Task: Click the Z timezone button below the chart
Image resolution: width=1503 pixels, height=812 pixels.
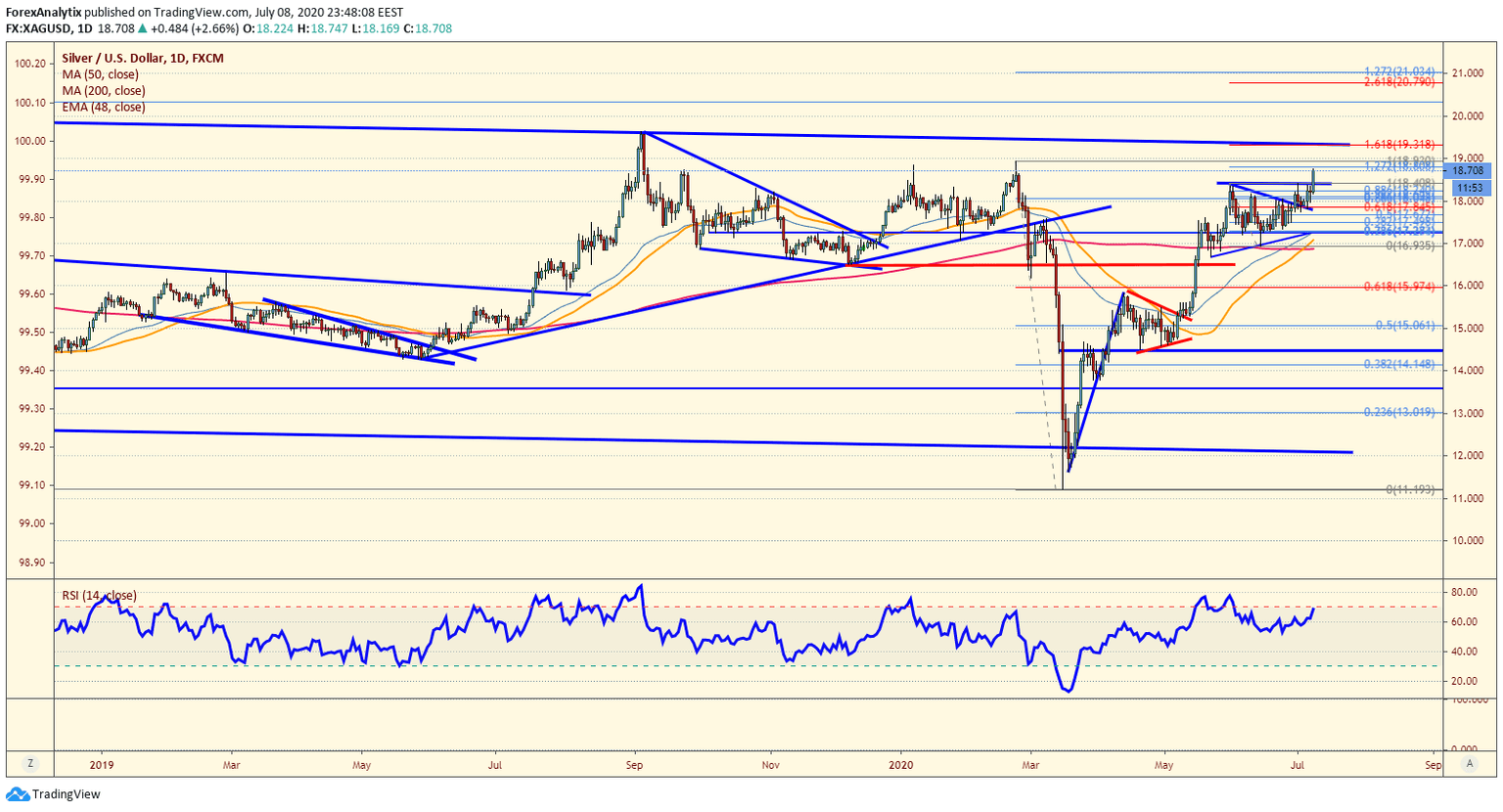Action: (x=30, y=763)
